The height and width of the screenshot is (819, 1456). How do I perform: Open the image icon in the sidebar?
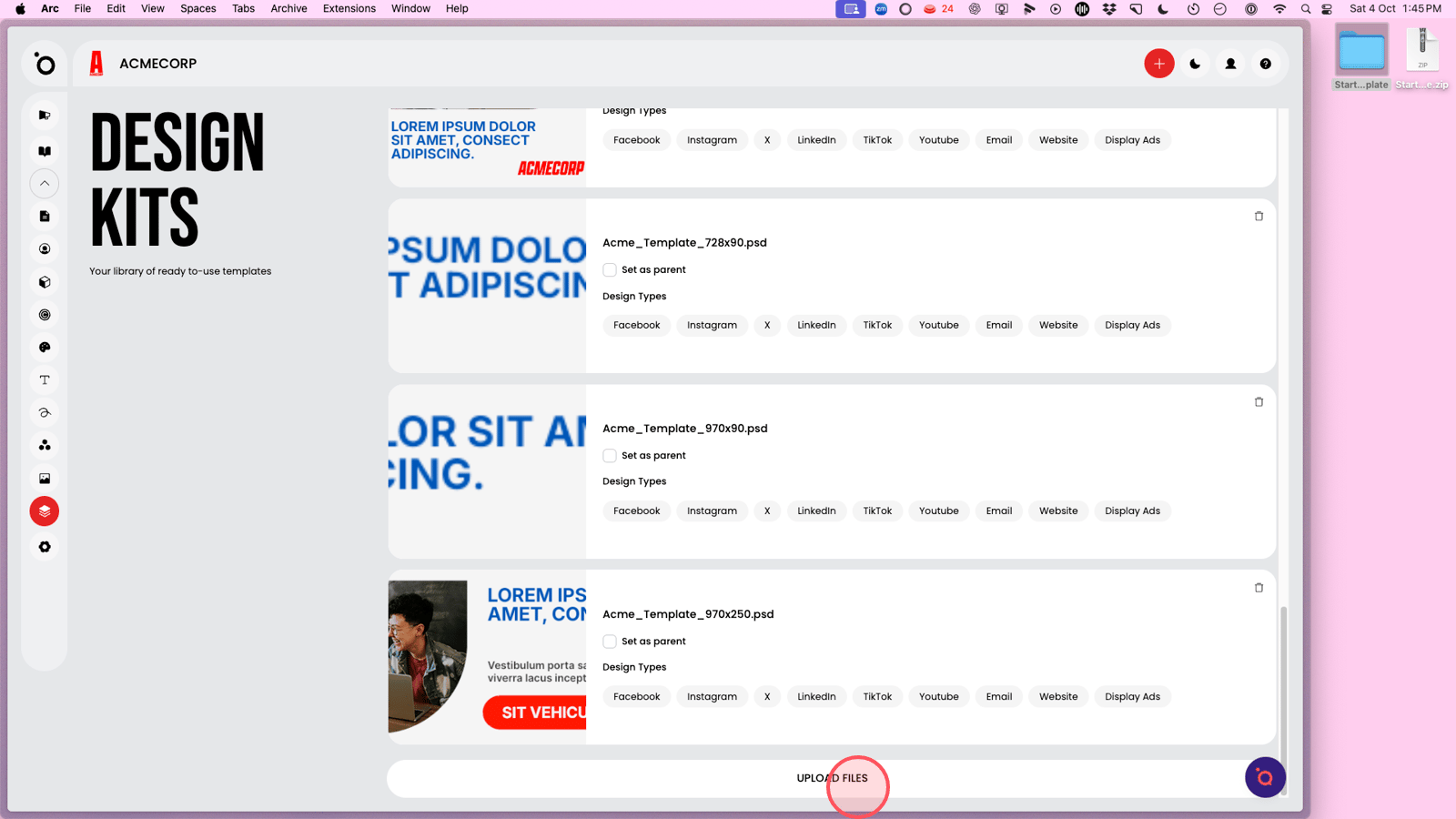point(45,479)
